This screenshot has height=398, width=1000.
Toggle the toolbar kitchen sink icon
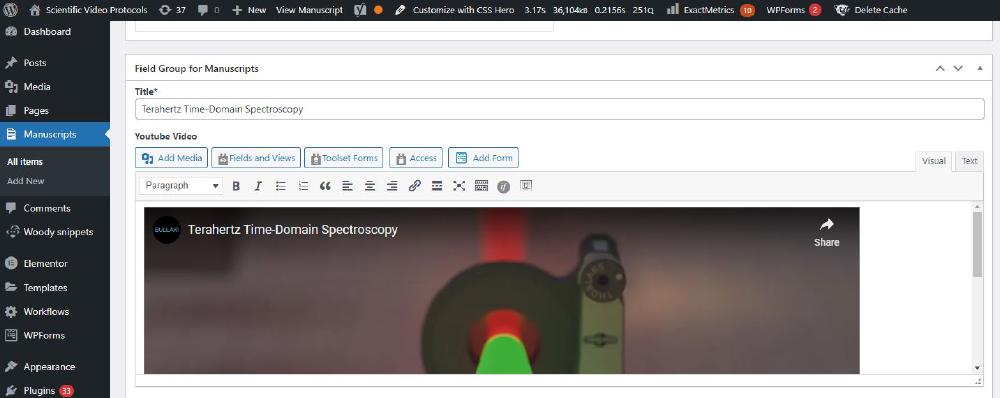tap(482, 186)
